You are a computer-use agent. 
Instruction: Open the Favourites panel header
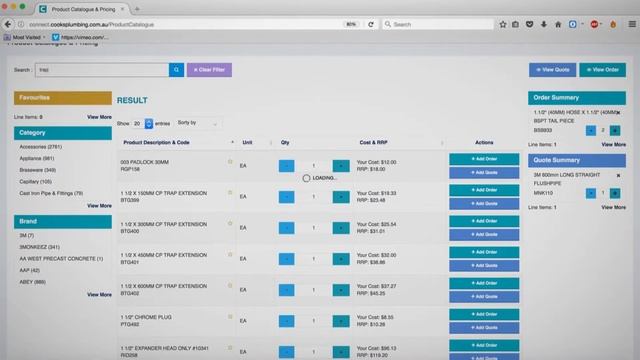coord(63,98)
